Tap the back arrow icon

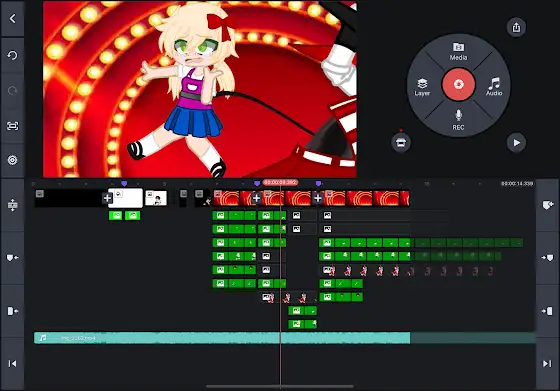pos(12,19)
